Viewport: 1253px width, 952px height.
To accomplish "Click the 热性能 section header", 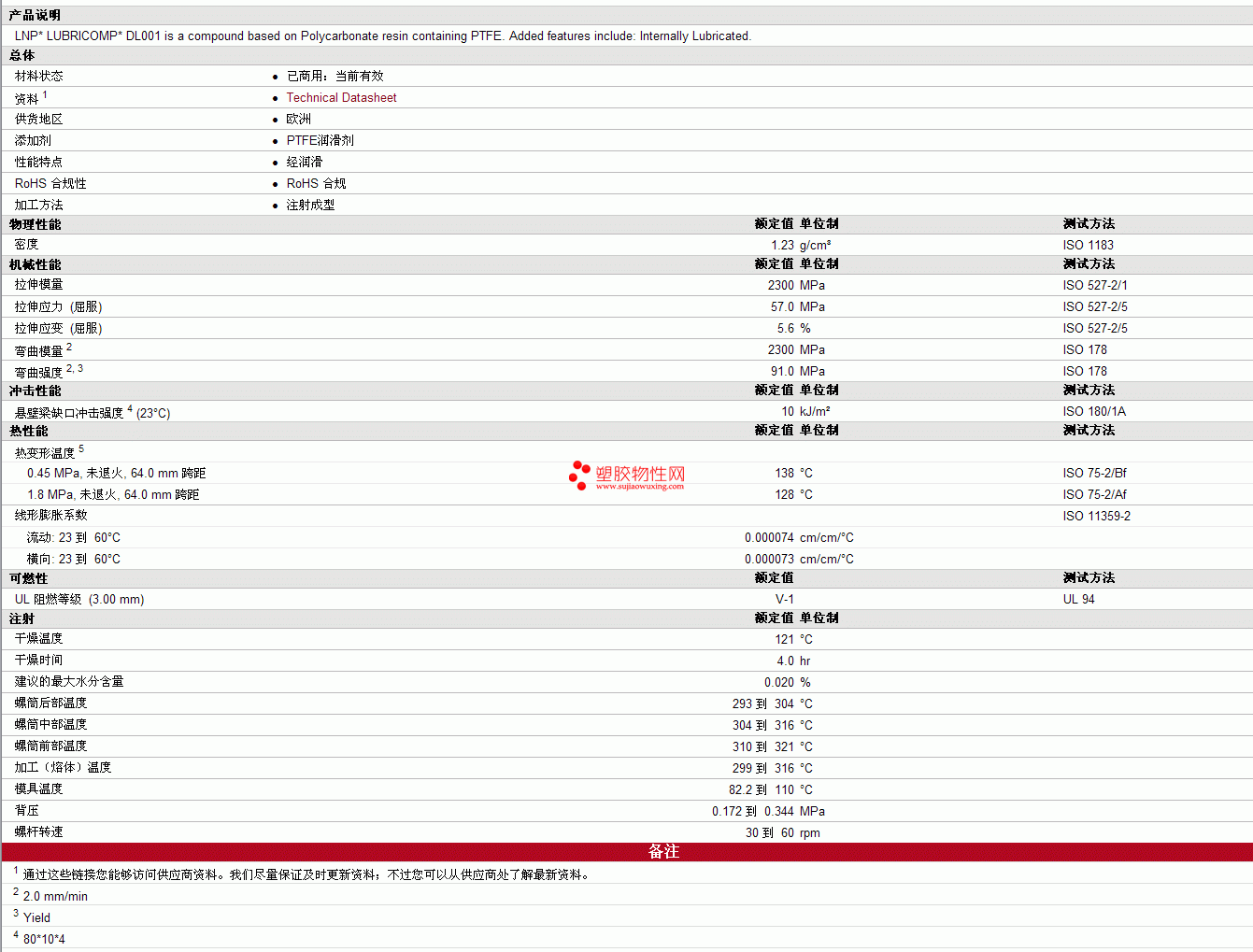I will [x=28, y=431].
